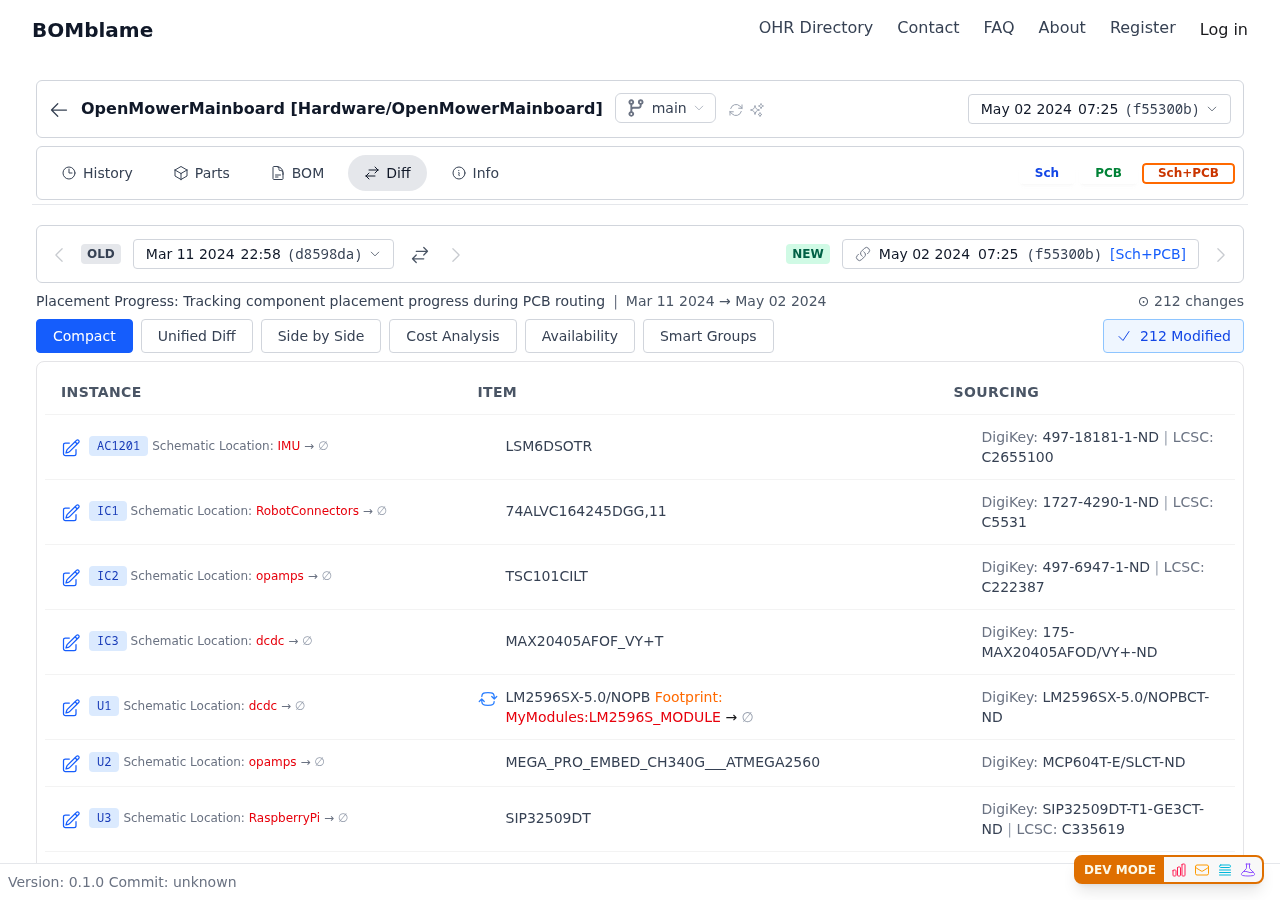Switch scope to Sch only
The width and height of the screenshot is (1280, 900).
click(1046, 173)
